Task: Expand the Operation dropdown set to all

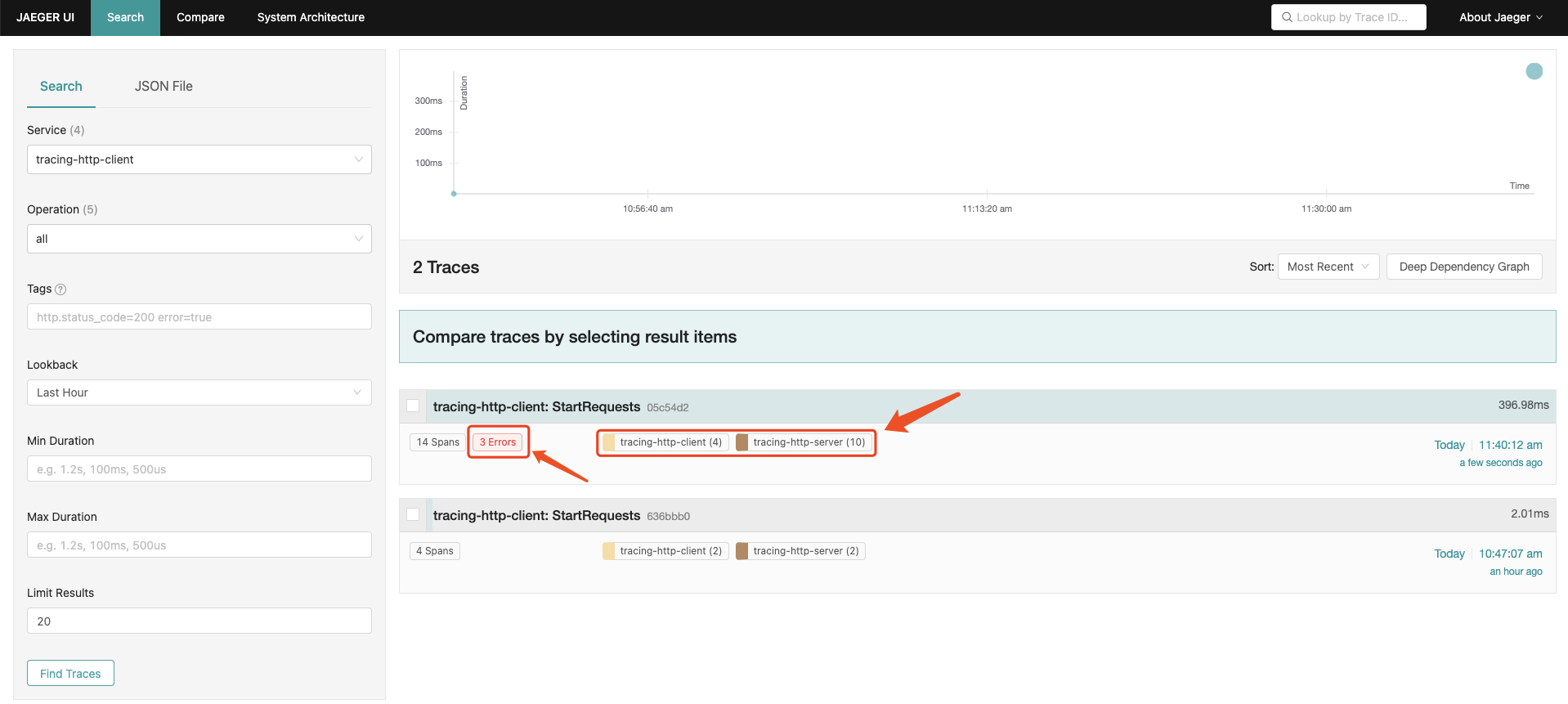Action: coord(199,239)
